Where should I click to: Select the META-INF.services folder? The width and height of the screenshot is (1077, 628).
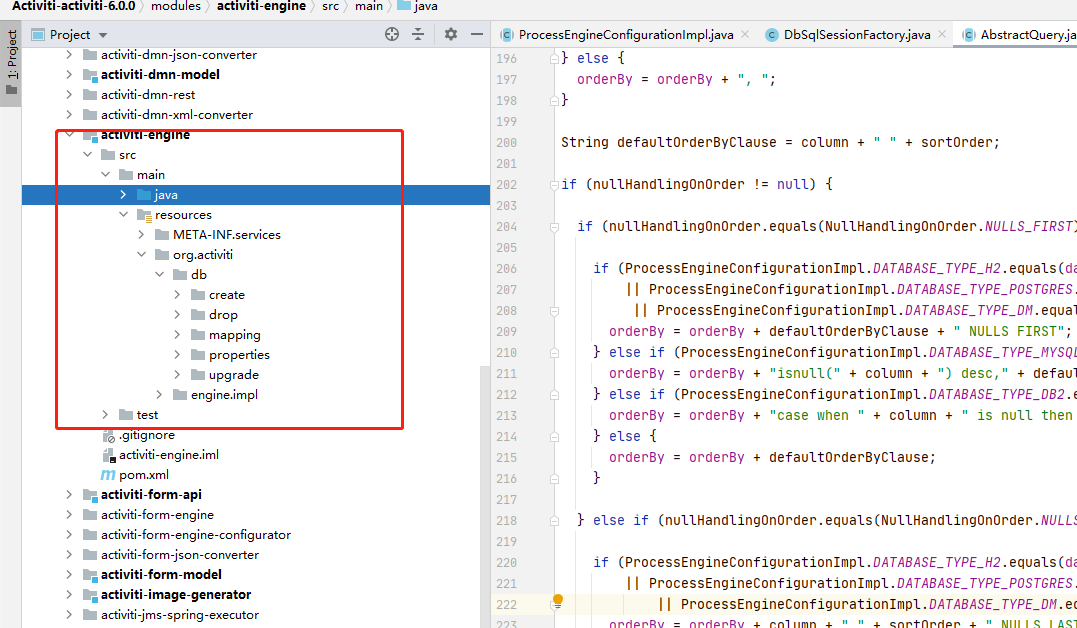point(227,234)
